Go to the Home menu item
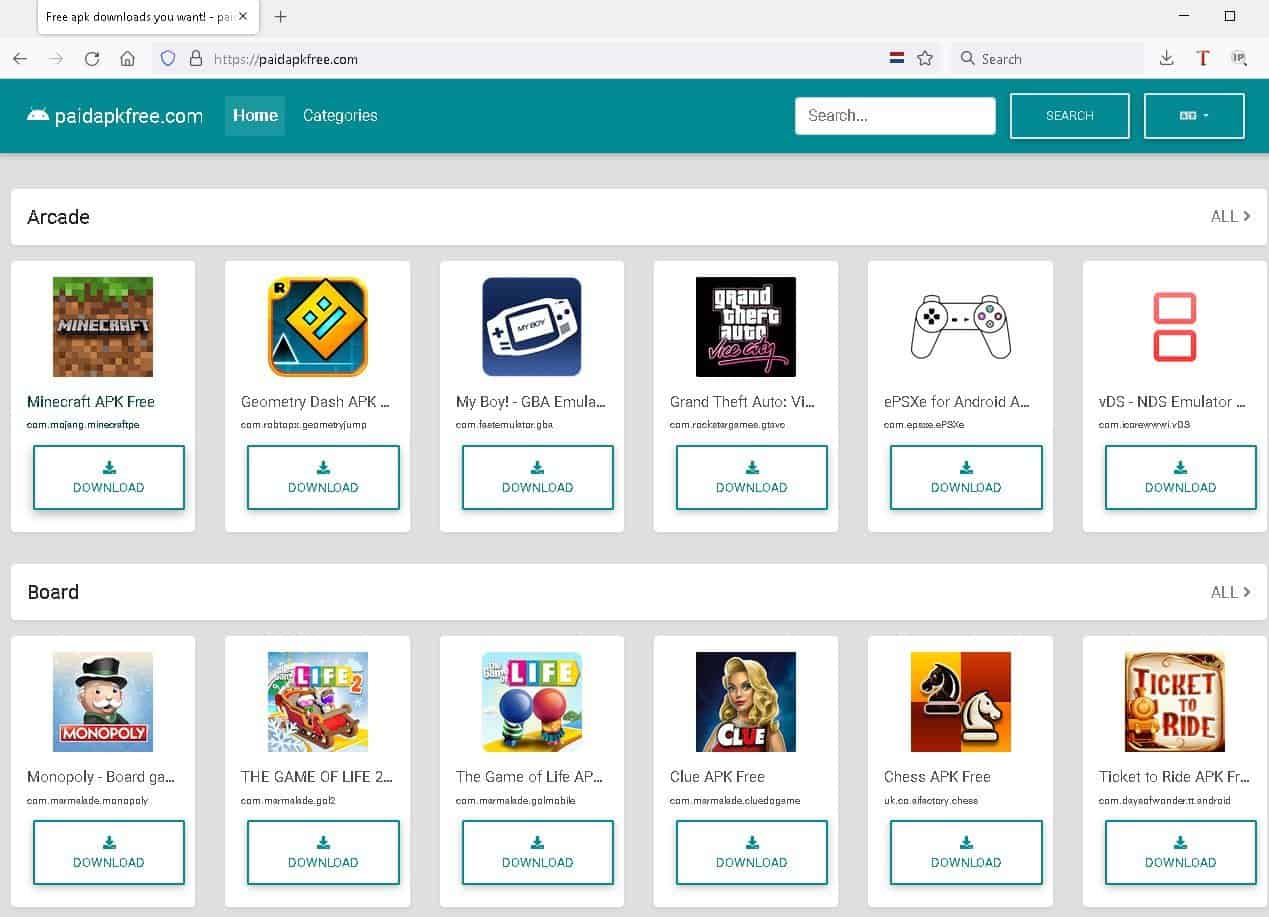 click(x=255, y=116)
